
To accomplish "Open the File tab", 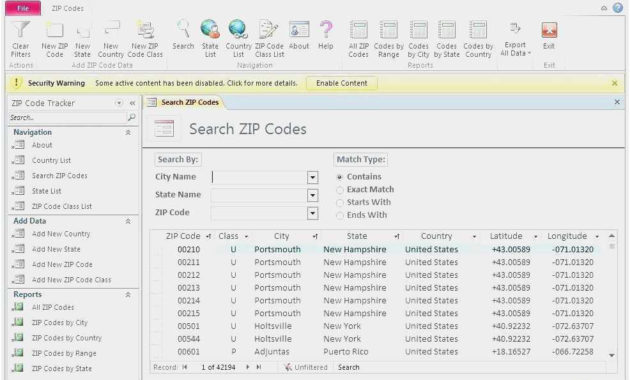I will coord(23,8).
